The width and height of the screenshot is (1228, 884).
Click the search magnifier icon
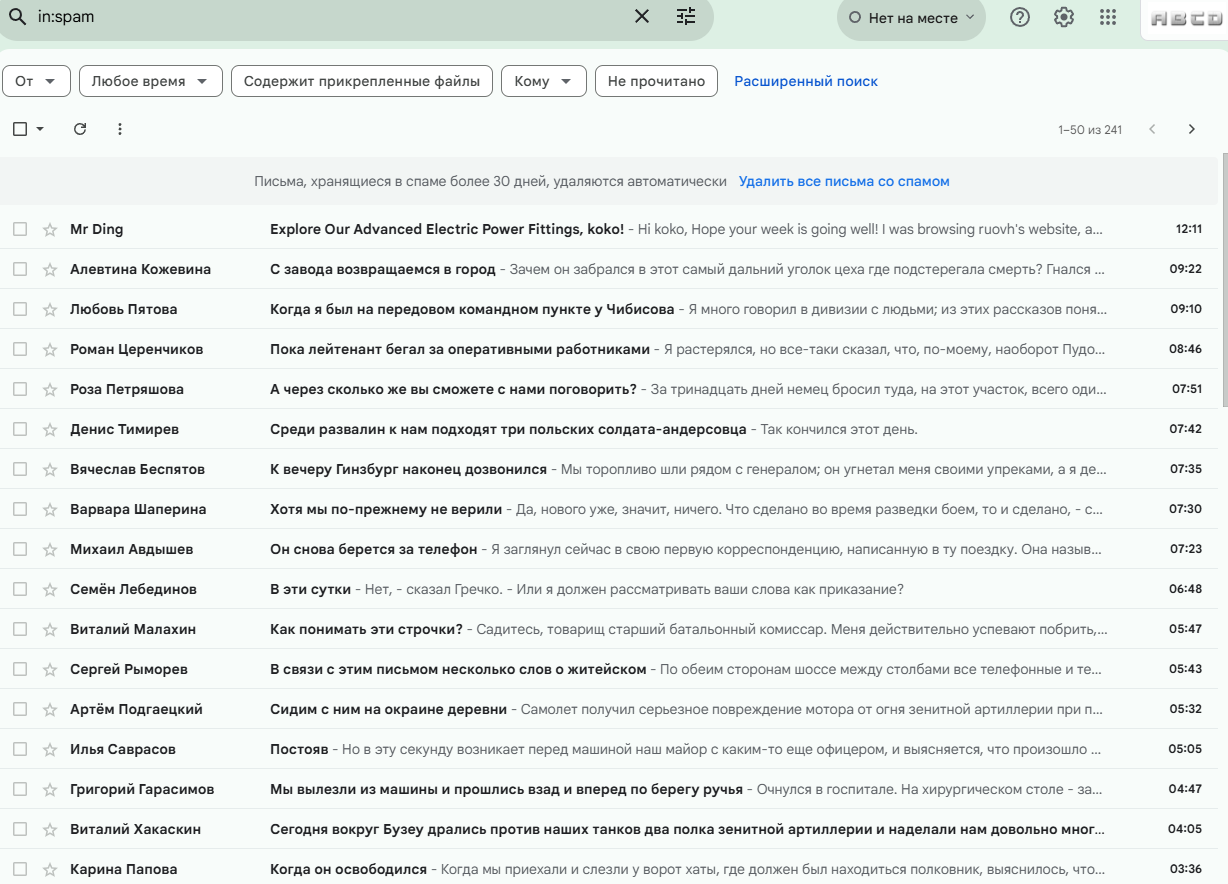pos(17,16)
